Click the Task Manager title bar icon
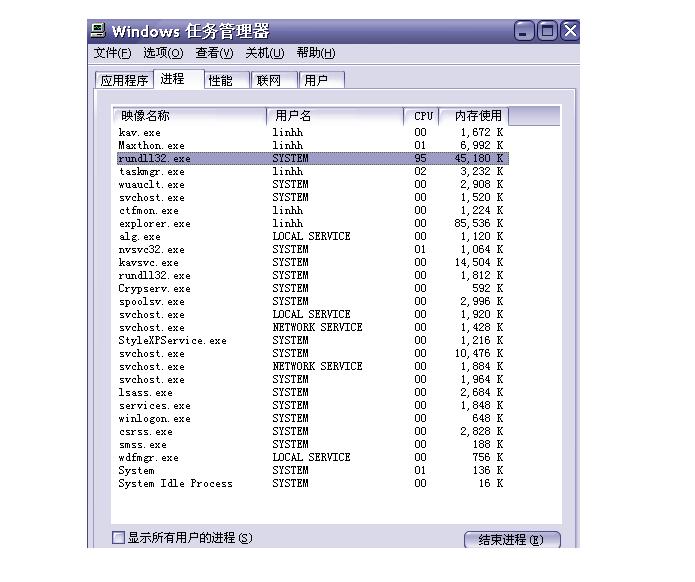Viewport: 695px width, 582px height. (x=98, y=31)
